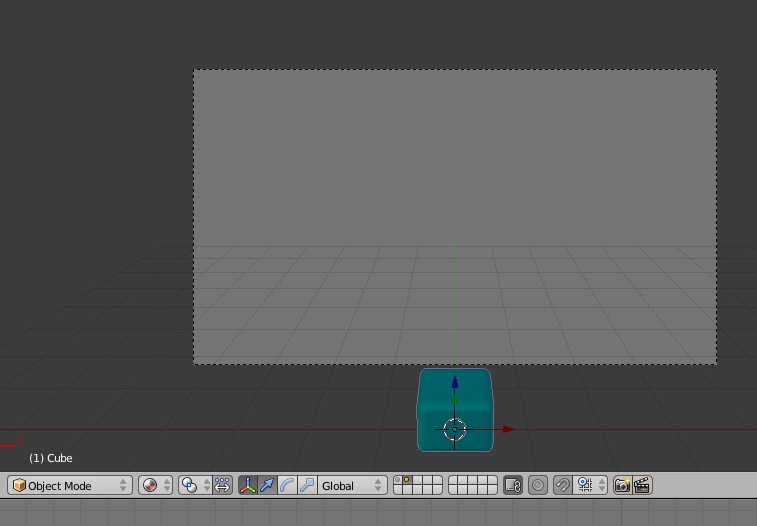Click the blue Z-axis manipulator arrow
The image size is (757, 526).
point(455,383)
